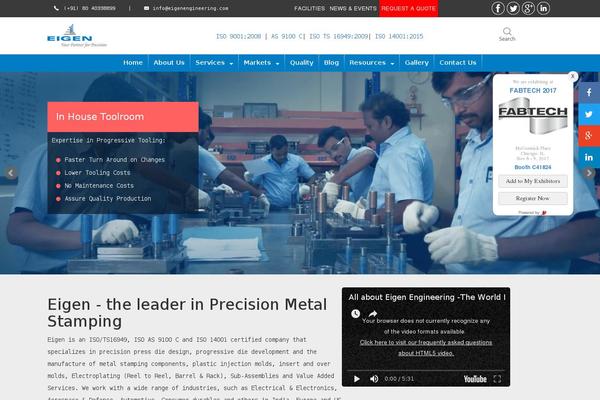Screen dimensions: 600x400
Task: Open the Gallery menu item
Action: 417,63
